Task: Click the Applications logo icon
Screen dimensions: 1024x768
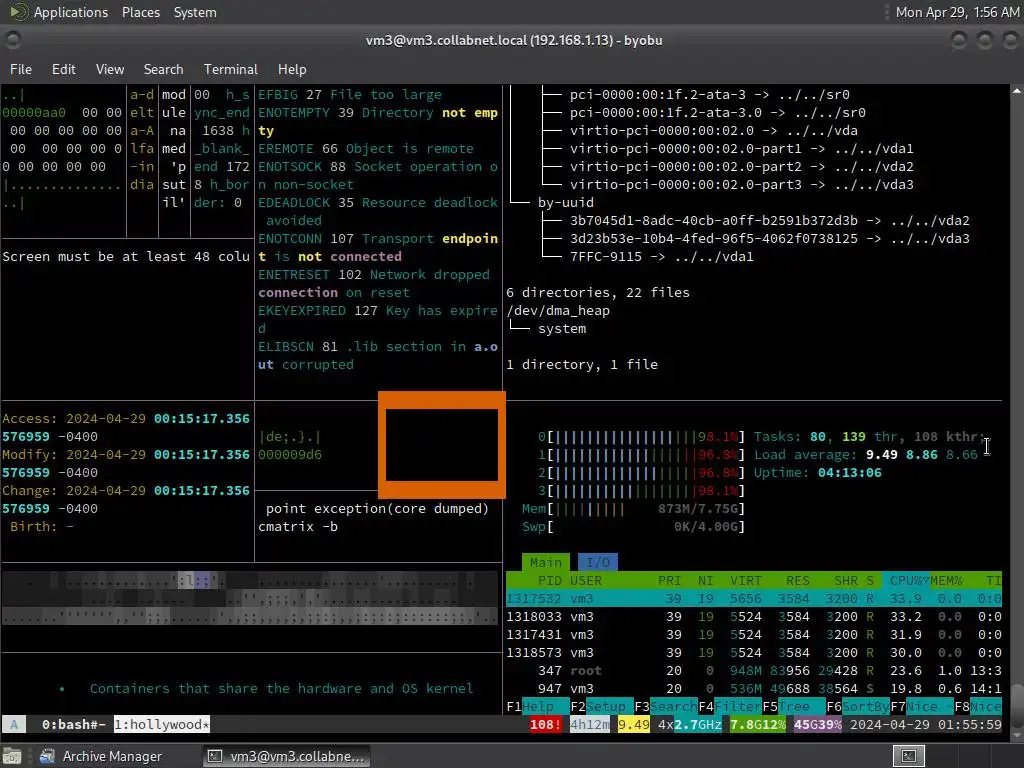Action: [x=18, y=12]
